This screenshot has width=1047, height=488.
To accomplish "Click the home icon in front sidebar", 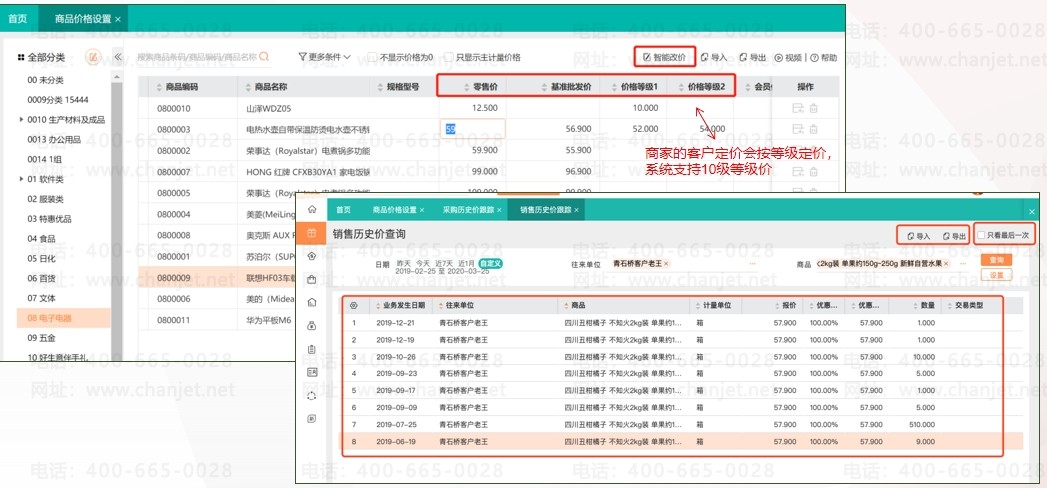I will 312,210.
